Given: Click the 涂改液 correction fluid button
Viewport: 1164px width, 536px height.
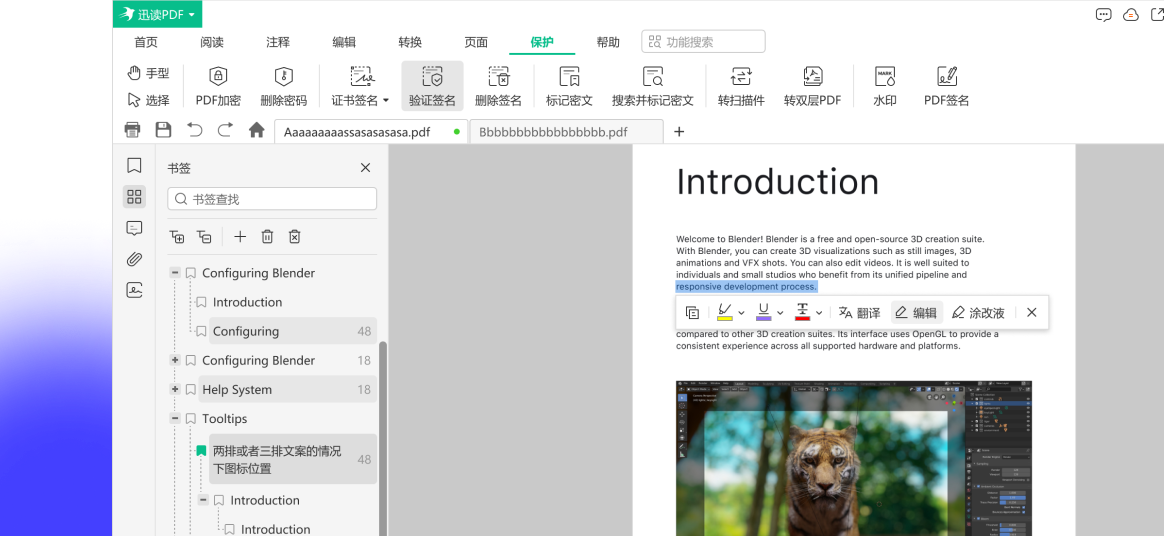Looking at the screenshot, I should [x=978, y=313].
